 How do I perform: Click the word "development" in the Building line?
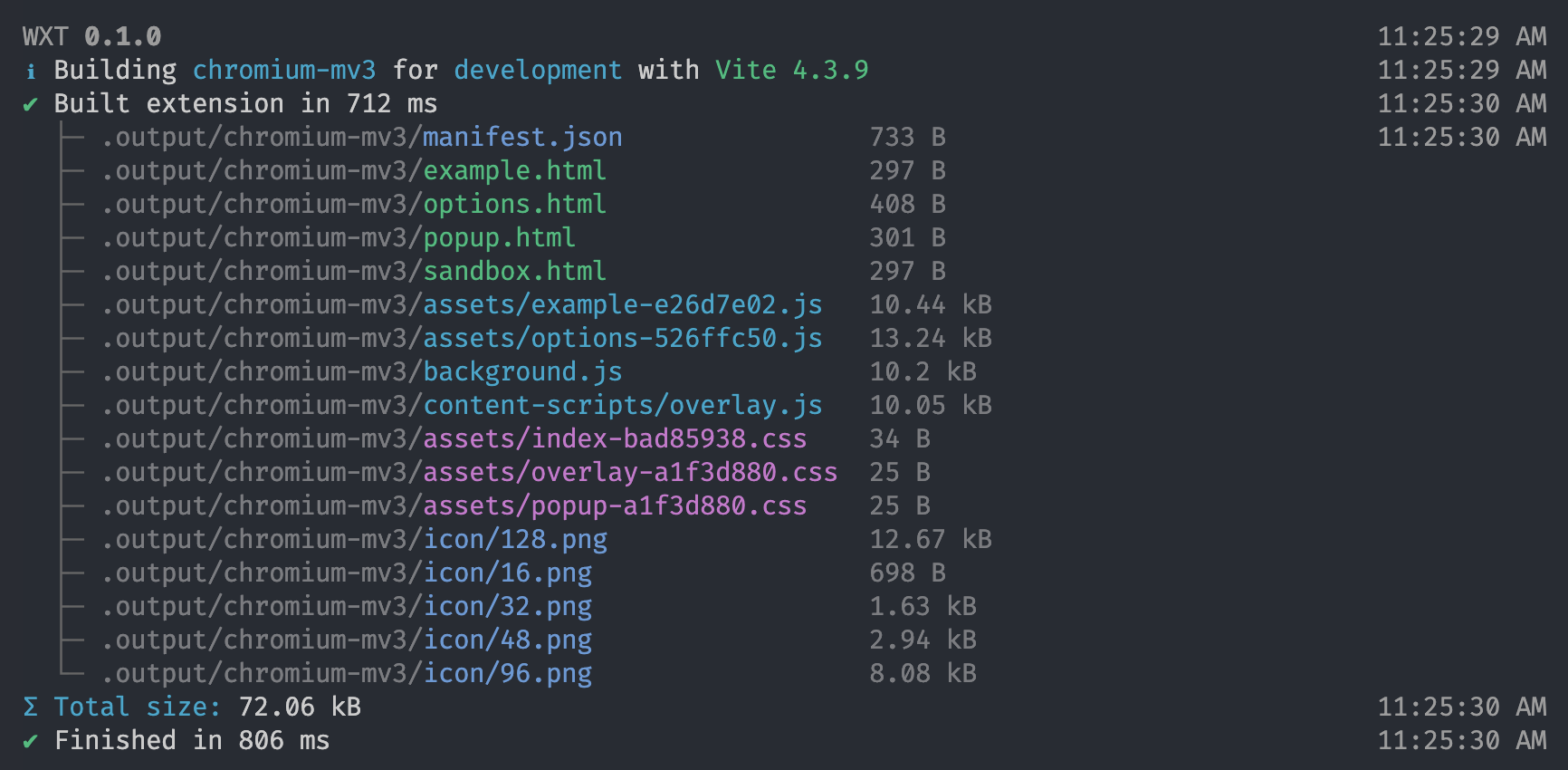(x=538, y=71)
